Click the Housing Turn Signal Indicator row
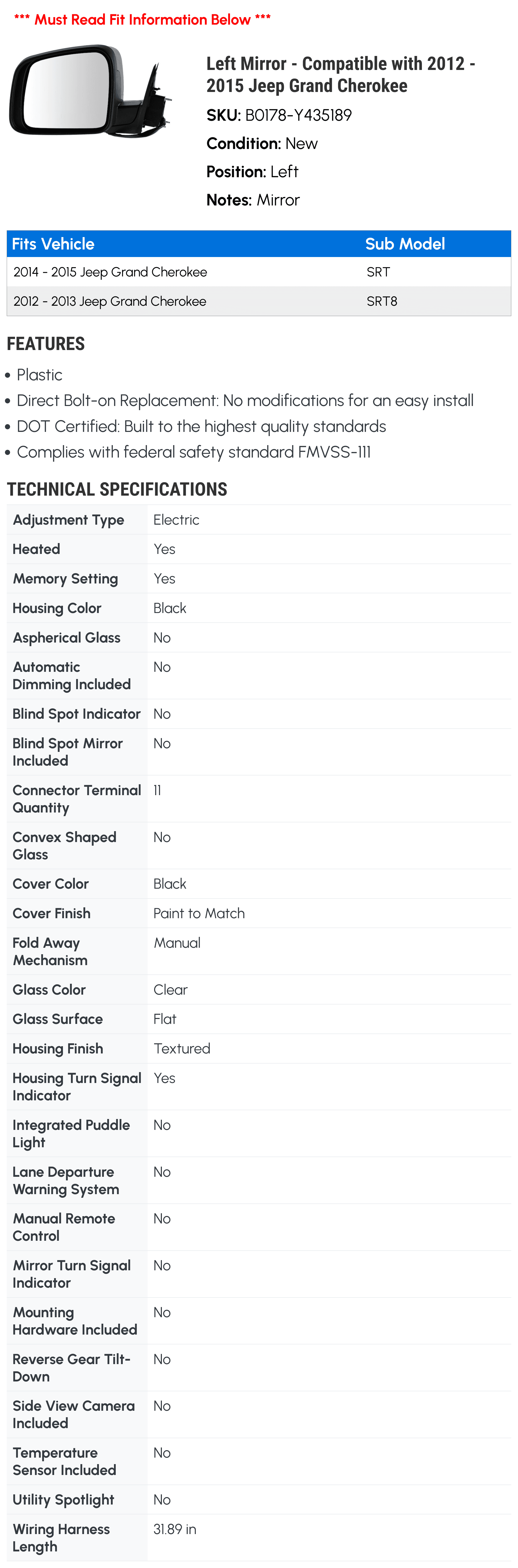The height and width of the screenshot is (1568, 518). (259, 1087)
